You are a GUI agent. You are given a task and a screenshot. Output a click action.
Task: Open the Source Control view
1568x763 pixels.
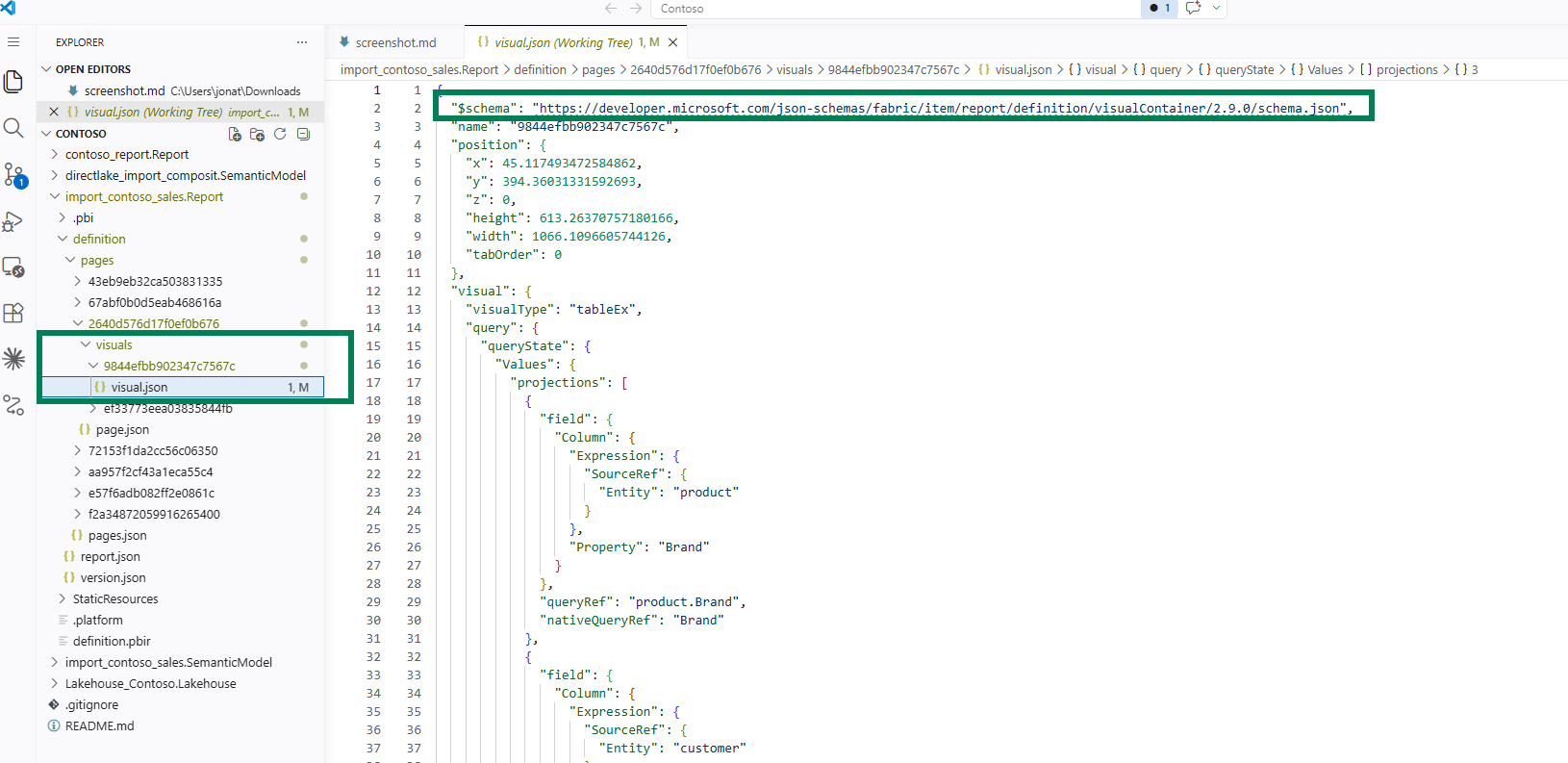[14, 175]
